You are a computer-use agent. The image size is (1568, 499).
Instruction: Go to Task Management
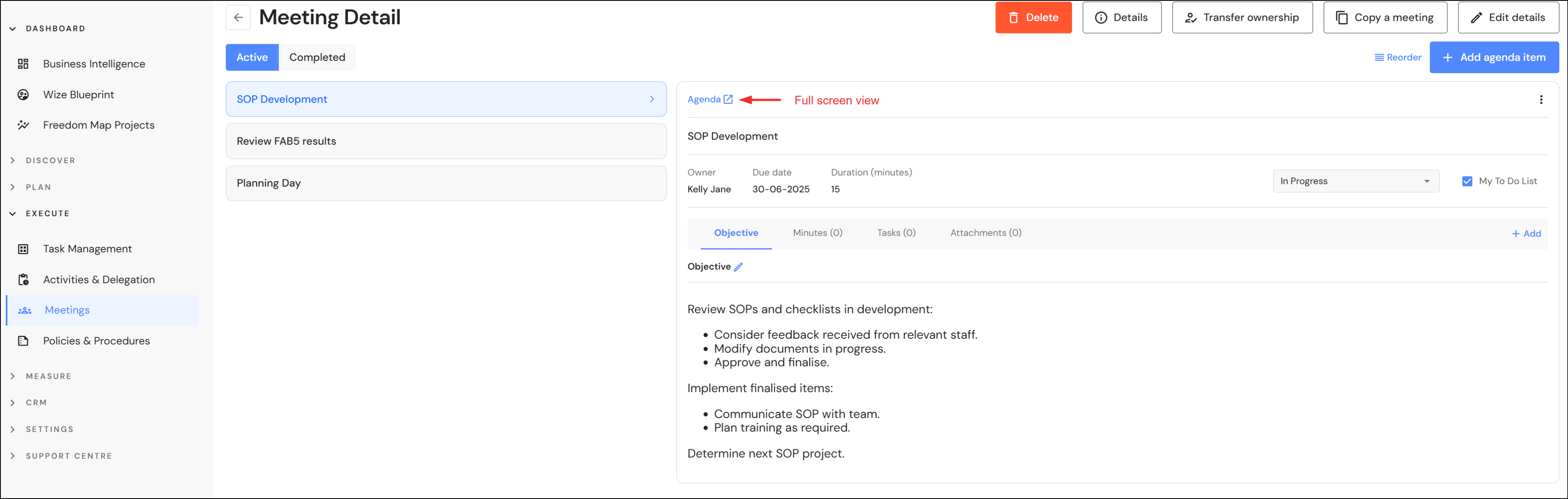click(x=87, y=249)
